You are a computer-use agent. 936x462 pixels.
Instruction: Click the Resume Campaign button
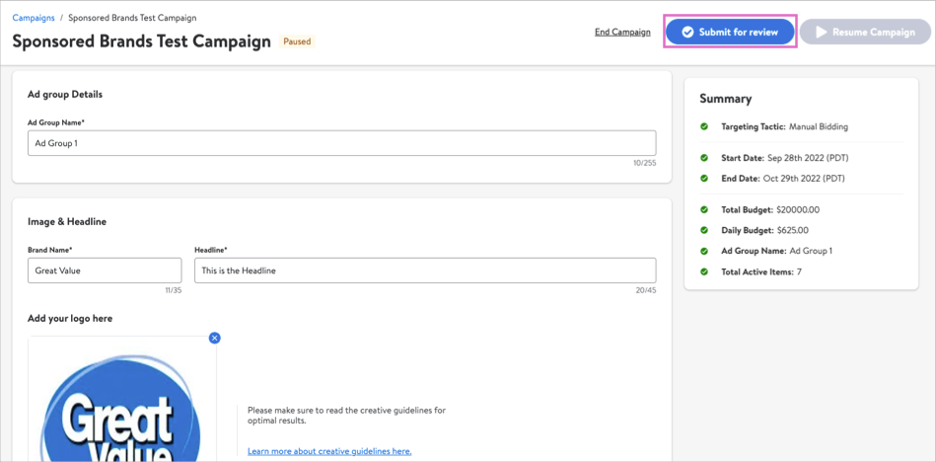pos(865,32)
